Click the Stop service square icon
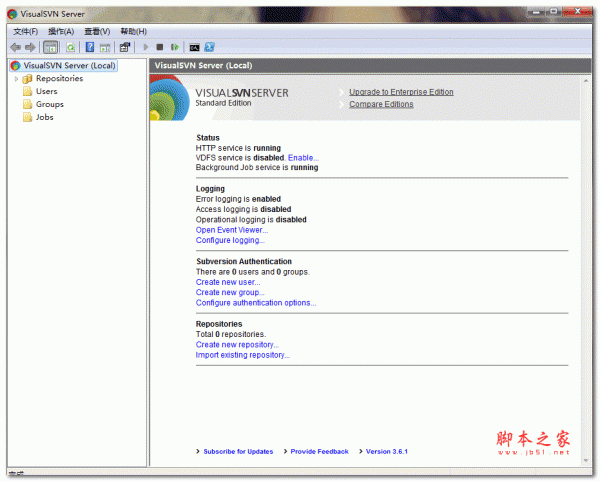The image size is (600, 482). tap(160, 47)
